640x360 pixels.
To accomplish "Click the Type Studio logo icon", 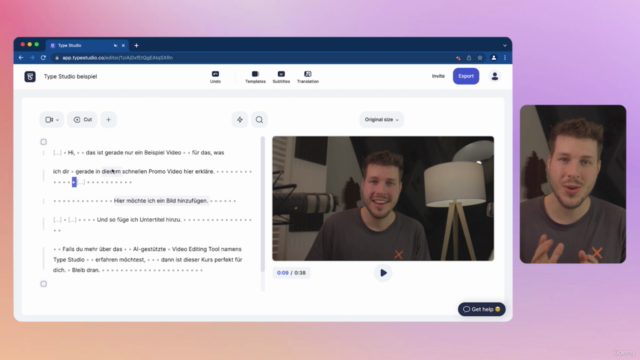I will [30, 76].
